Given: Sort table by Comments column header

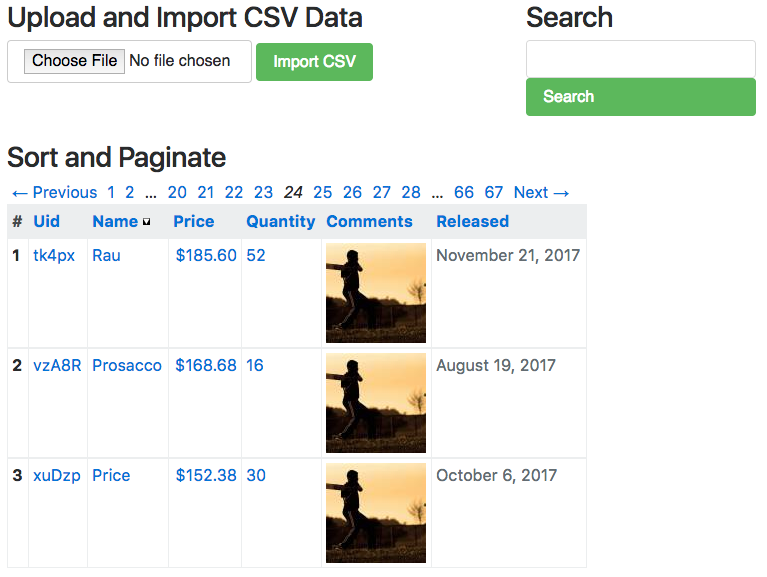Looking at the screenshot, I should (369, 222).
